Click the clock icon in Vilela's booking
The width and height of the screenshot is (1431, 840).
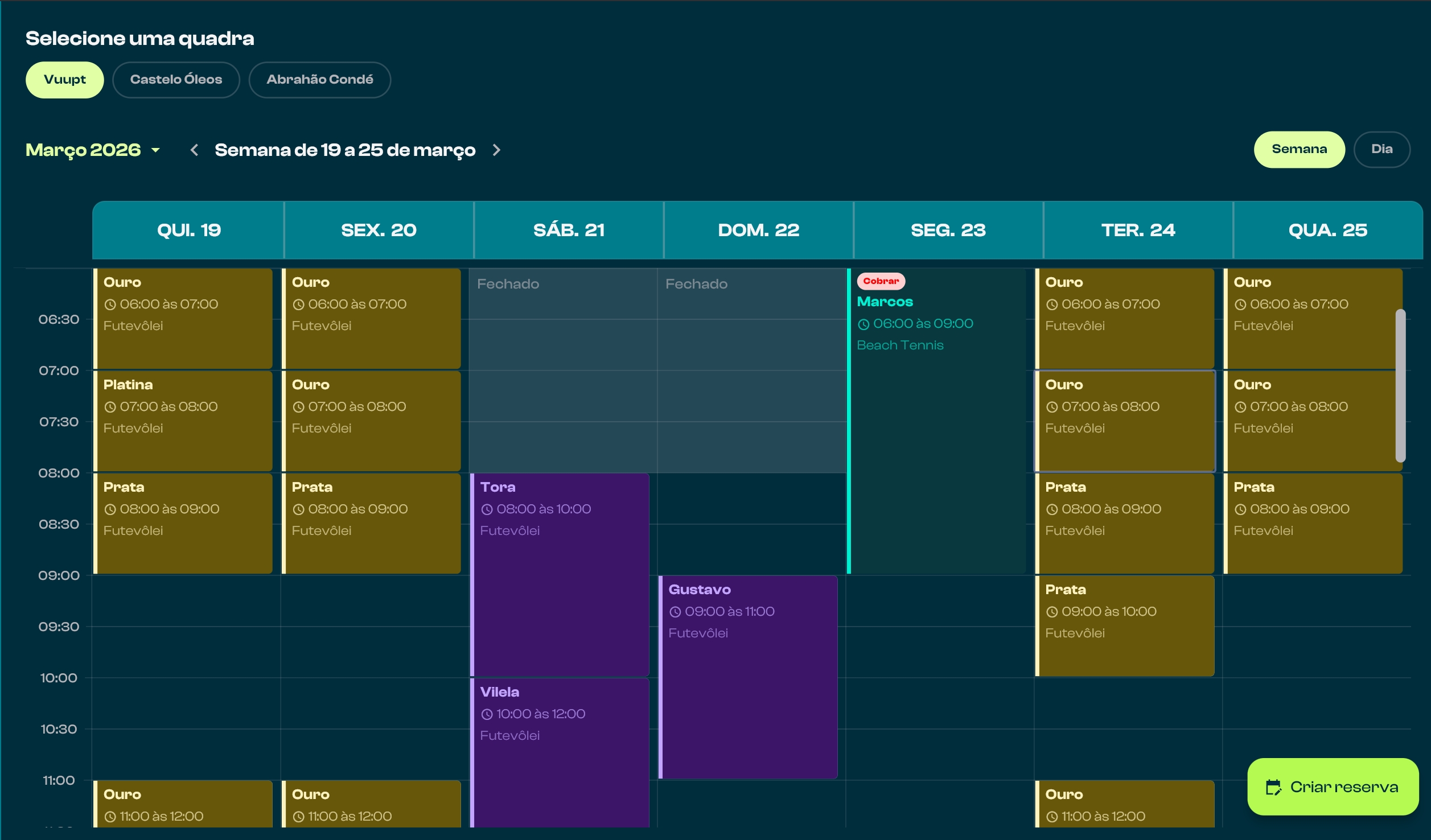point(487,714)
